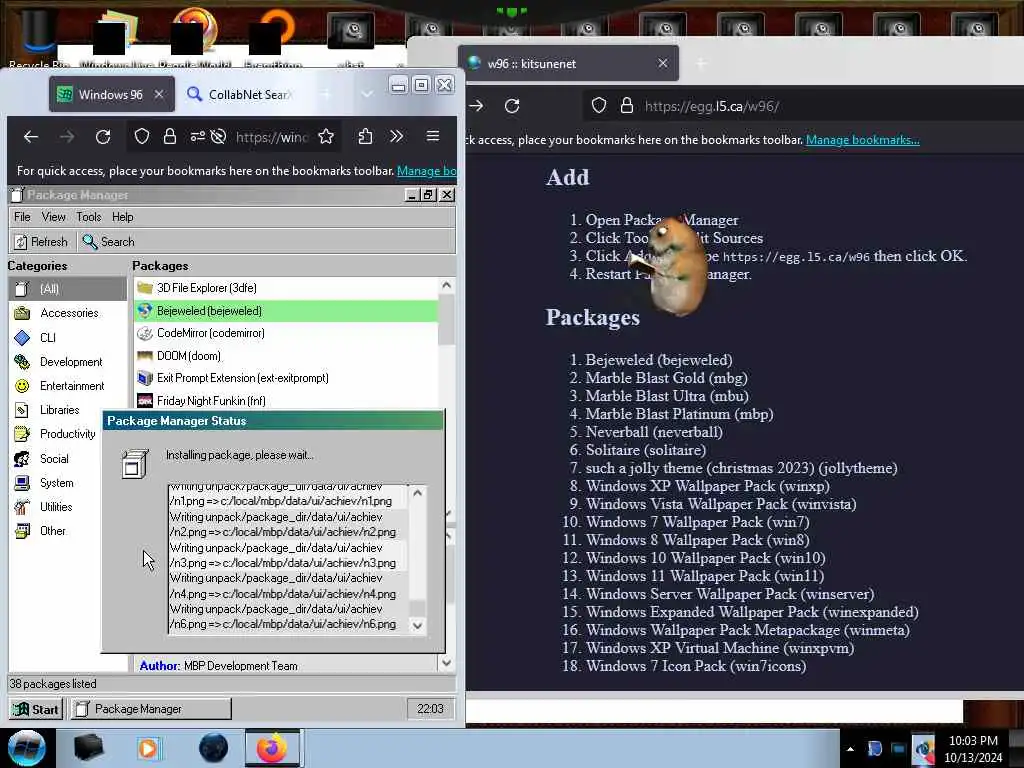Screen dimensions: 1024x768
Task: Reload the page in front Firefox window
Action: point(103,136)
